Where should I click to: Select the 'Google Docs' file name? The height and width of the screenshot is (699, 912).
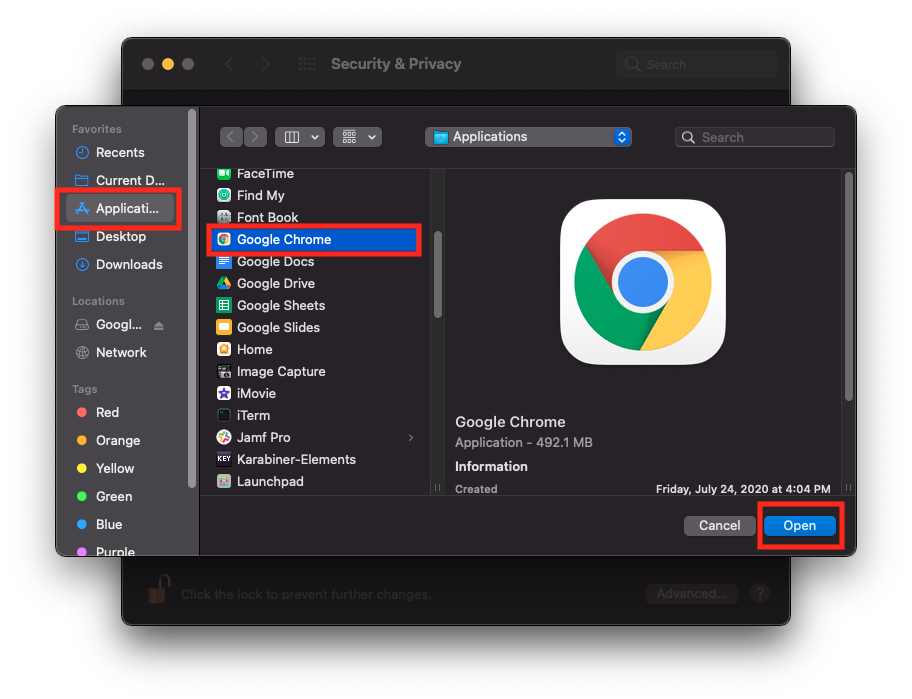[275, 262]
